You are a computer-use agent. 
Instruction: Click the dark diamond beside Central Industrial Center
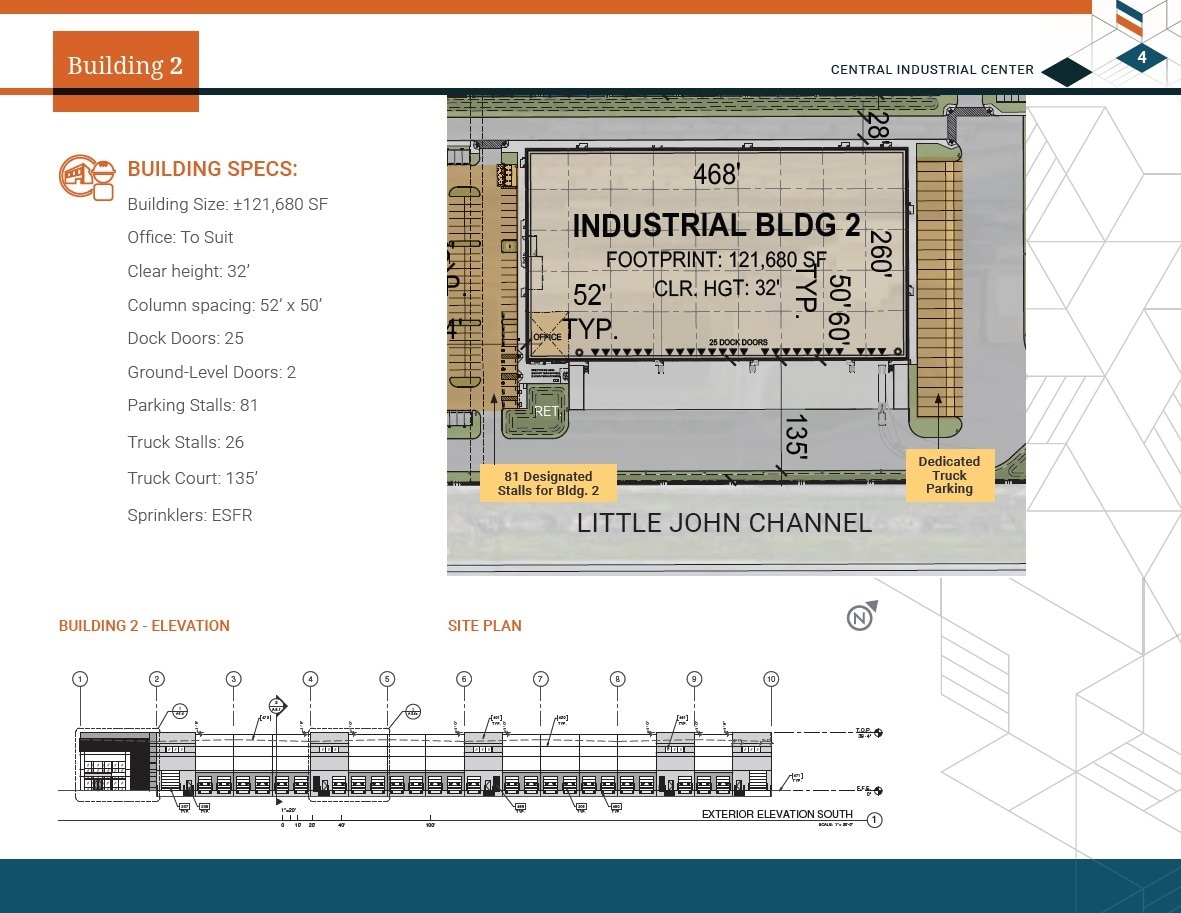(1066, 72)
